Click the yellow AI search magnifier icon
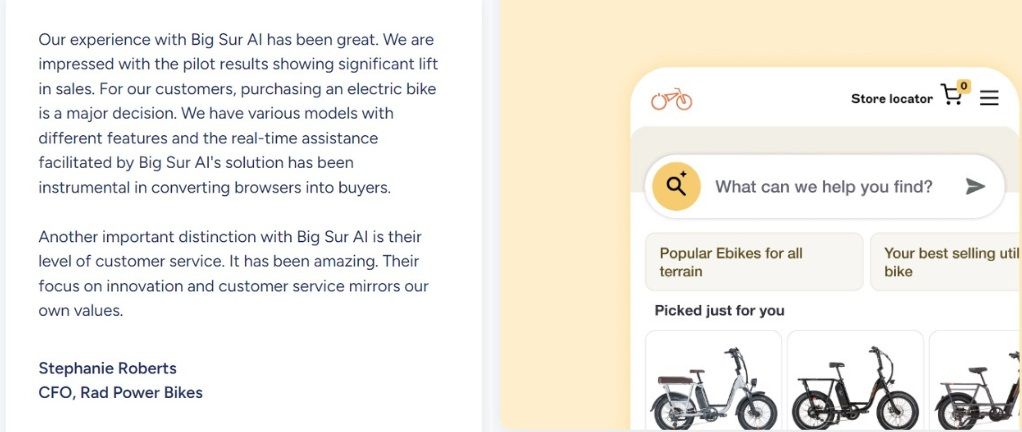This screenshot has height=432, width=1022. 676,186
